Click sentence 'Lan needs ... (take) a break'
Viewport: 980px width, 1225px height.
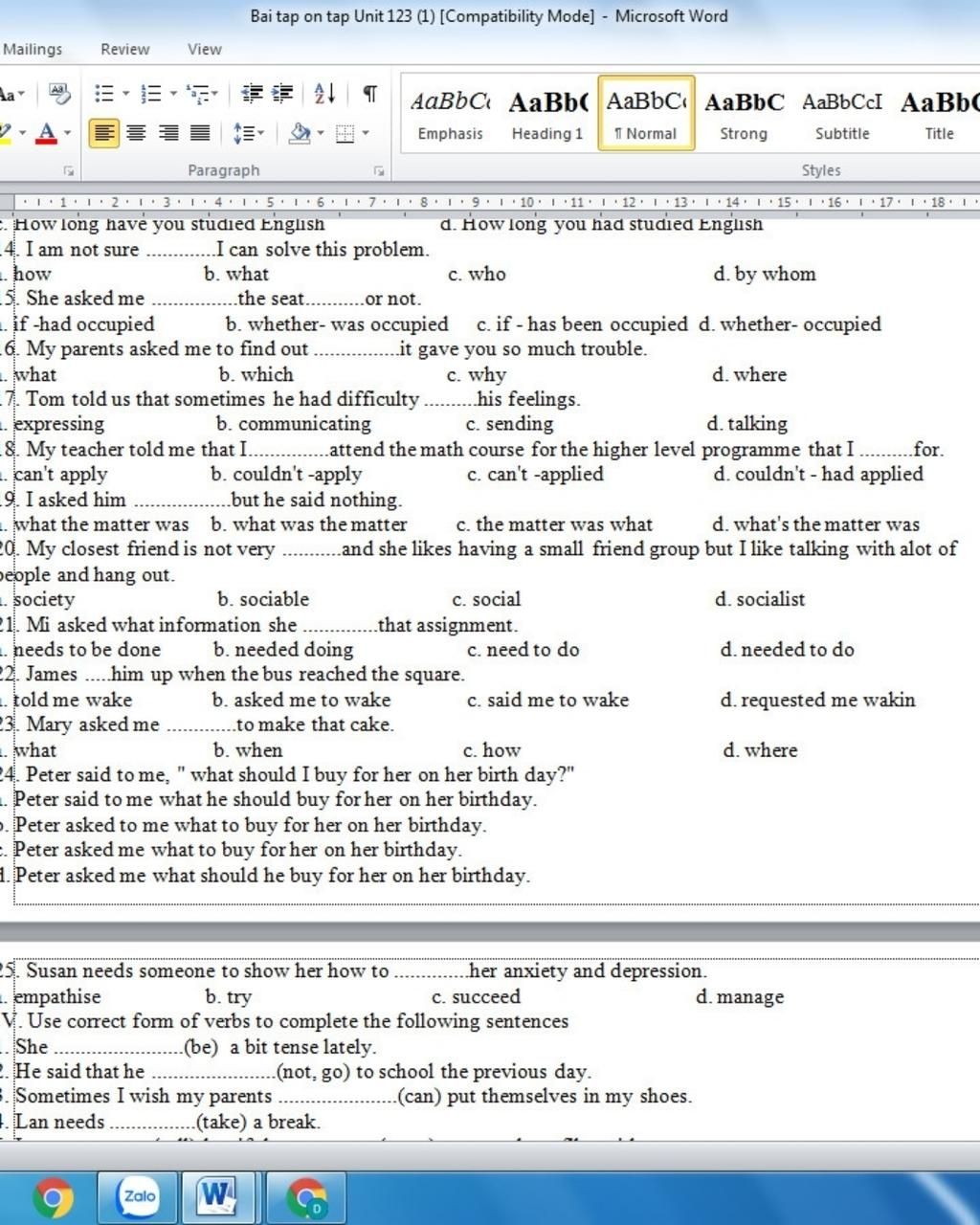pyautogui.click(x=167, y=1122)
